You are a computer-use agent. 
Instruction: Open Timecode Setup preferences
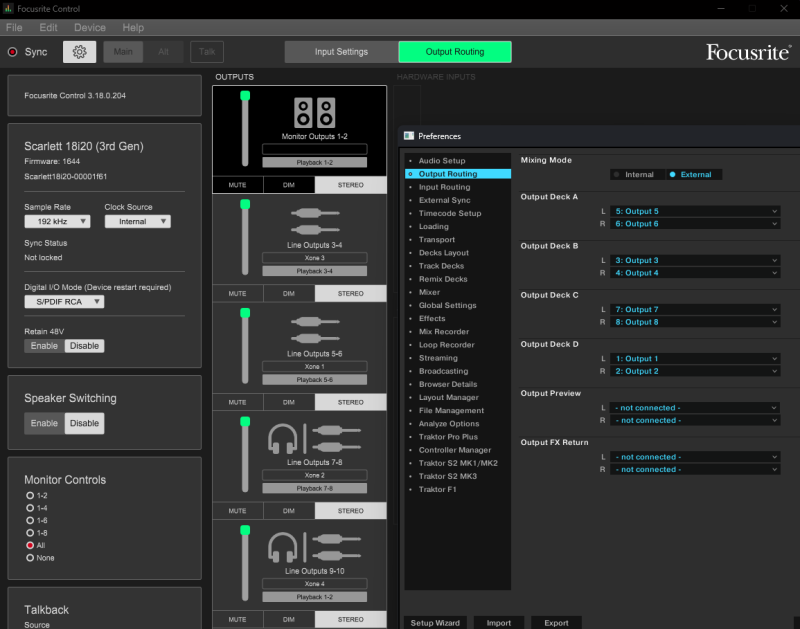[x=450, y=213]
